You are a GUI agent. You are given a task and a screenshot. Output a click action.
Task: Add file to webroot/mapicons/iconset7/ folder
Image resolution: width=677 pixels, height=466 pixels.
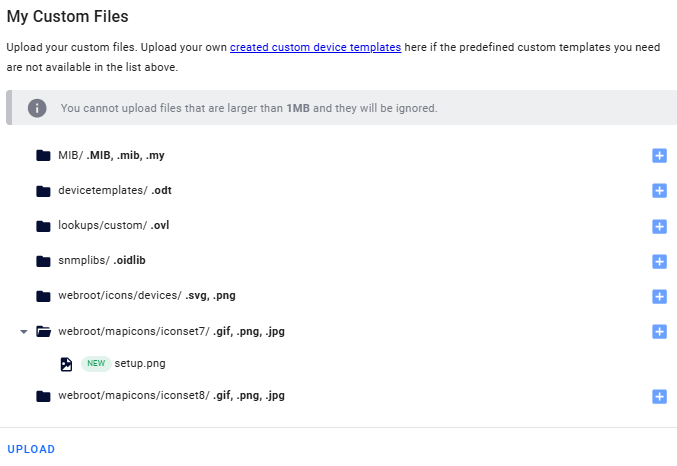click(x=659, y=331)
